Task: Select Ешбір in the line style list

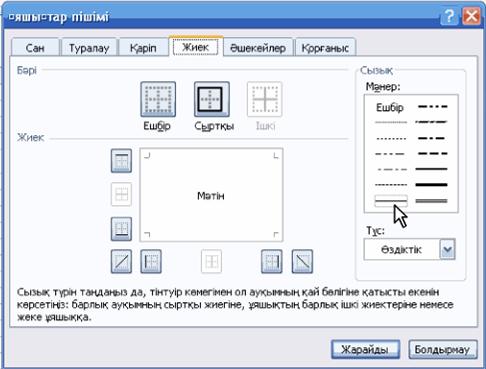Action: (x=390, y=107)
